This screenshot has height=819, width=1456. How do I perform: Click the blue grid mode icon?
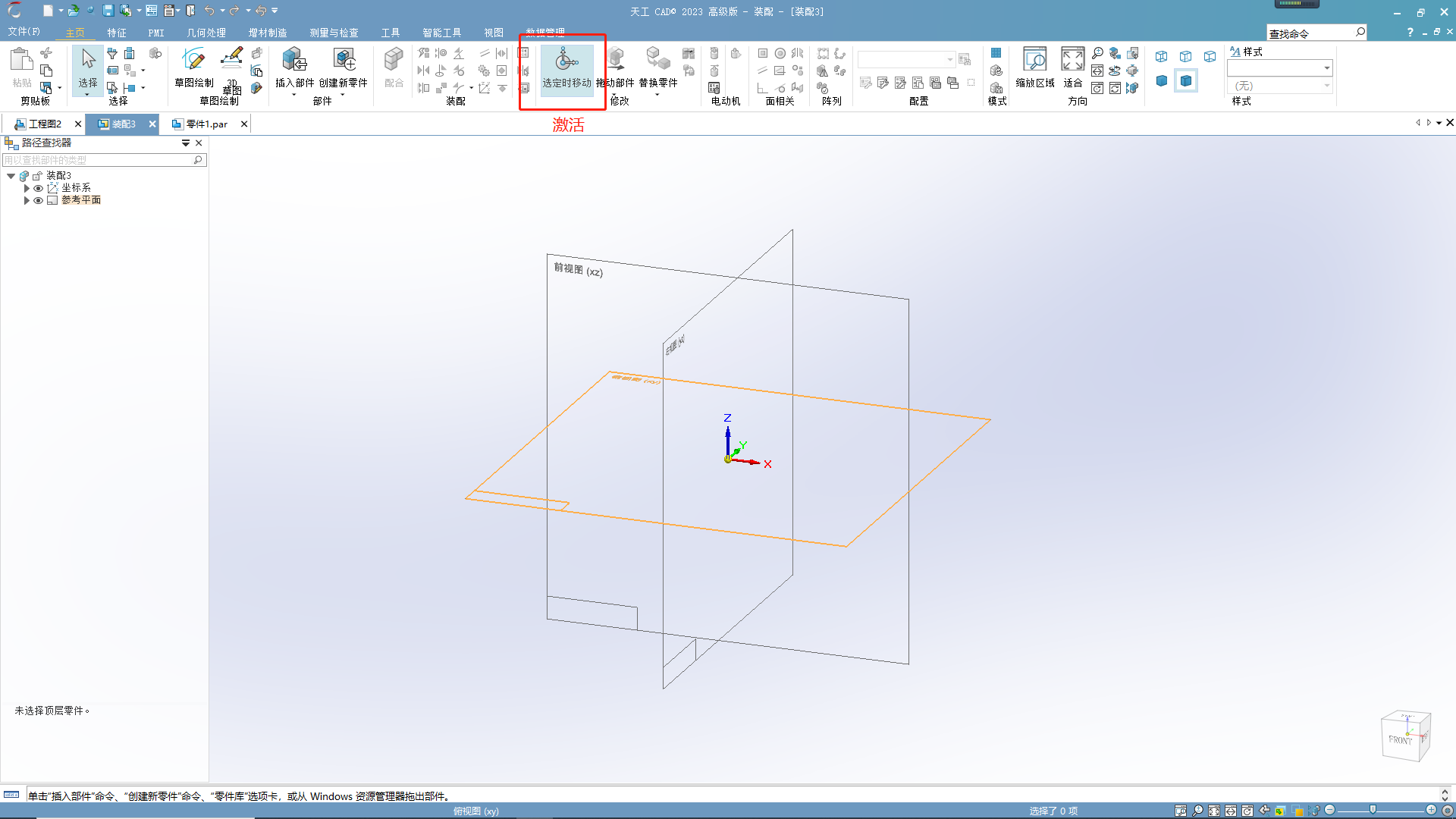point(996,53)
